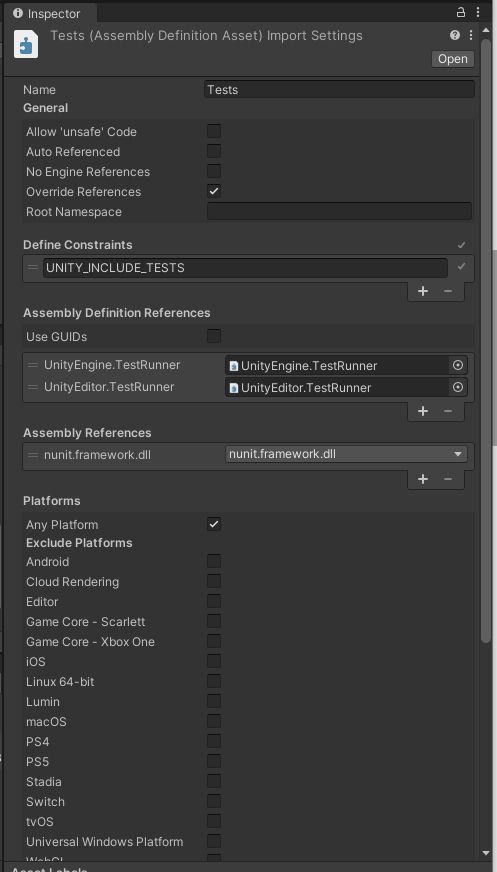Open nunit.framework.dll assembly reference dropdown

tap(346, 454)
